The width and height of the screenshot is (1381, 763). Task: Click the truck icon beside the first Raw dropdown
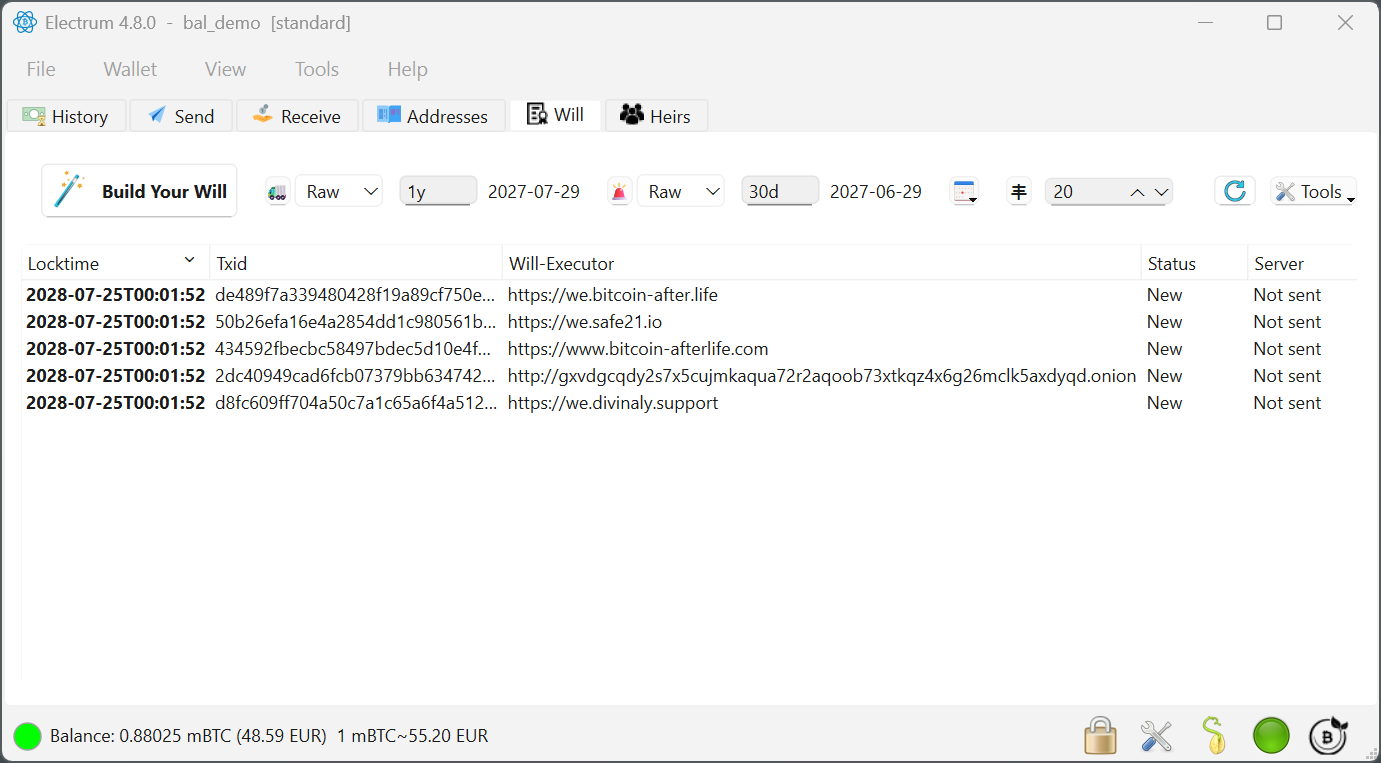[278, 192]
